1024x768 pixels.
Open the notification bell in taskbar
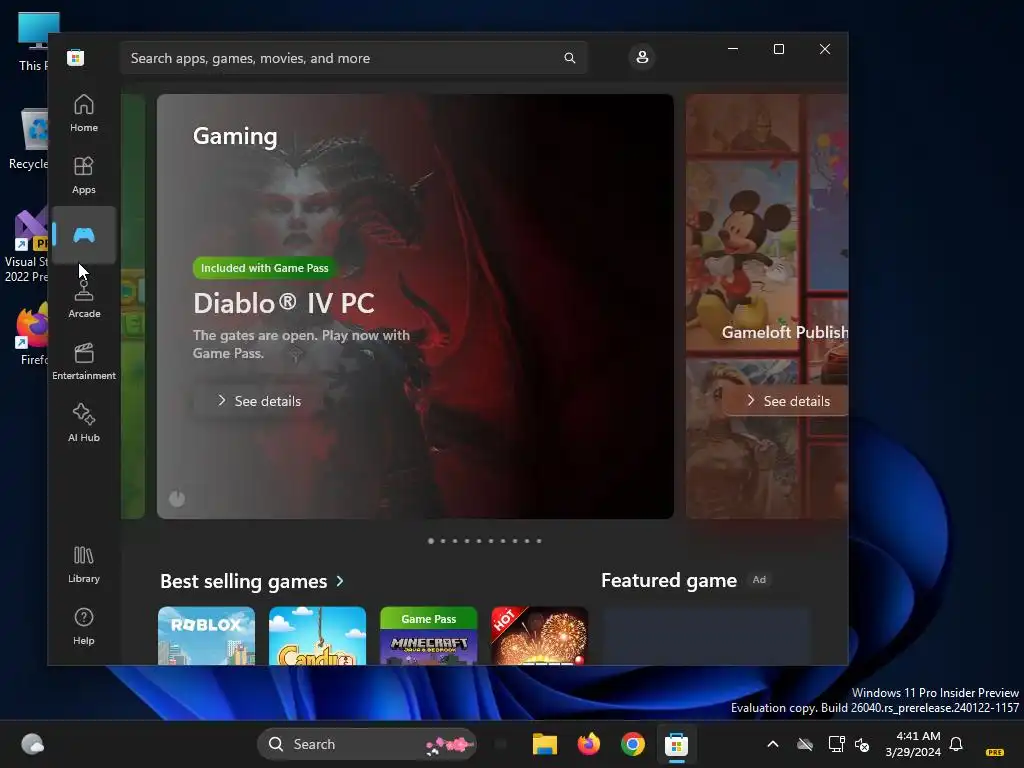coord(956,744)
